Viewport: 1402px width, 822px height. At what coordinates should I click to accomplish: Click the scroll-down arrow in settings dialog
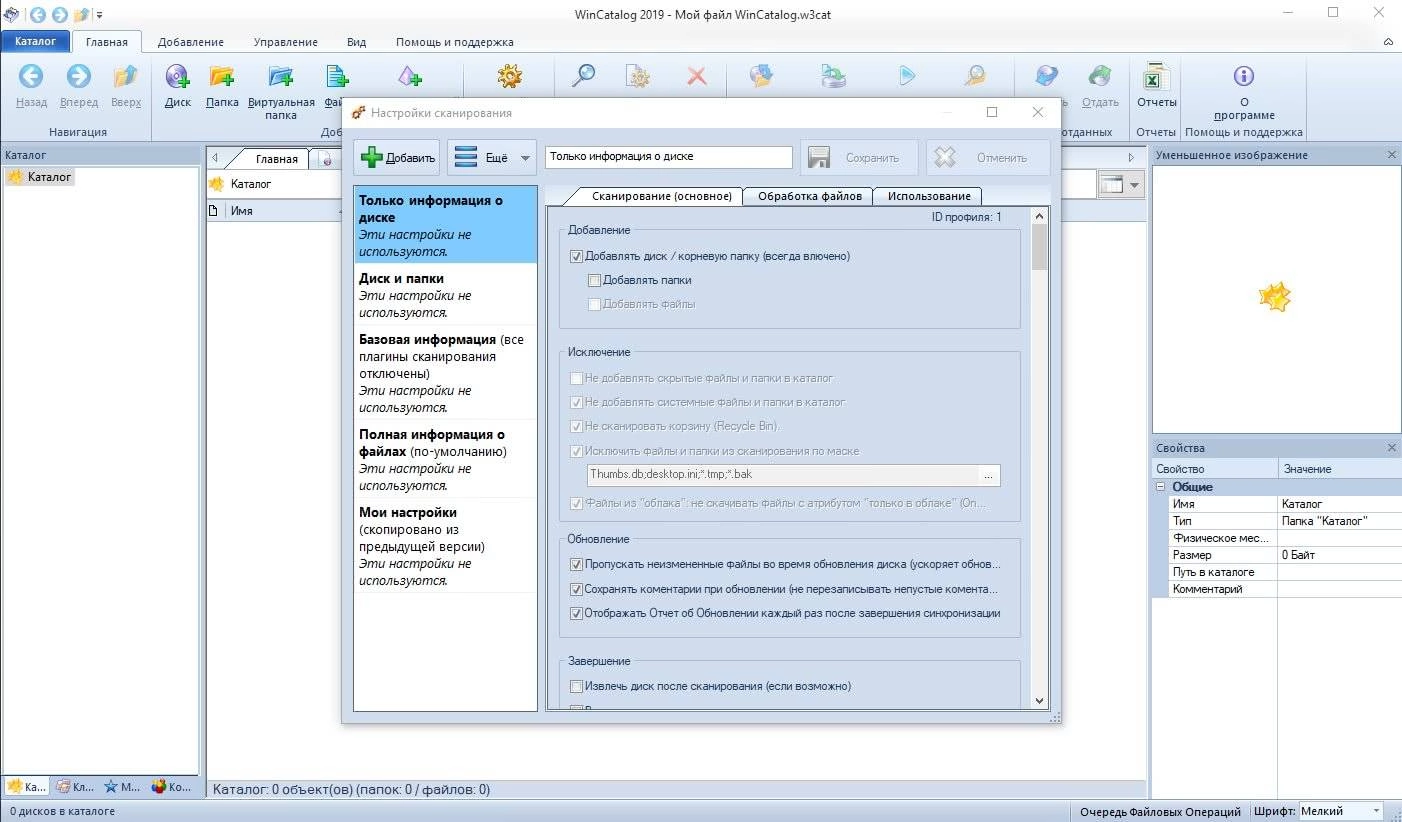(1039, 701)
